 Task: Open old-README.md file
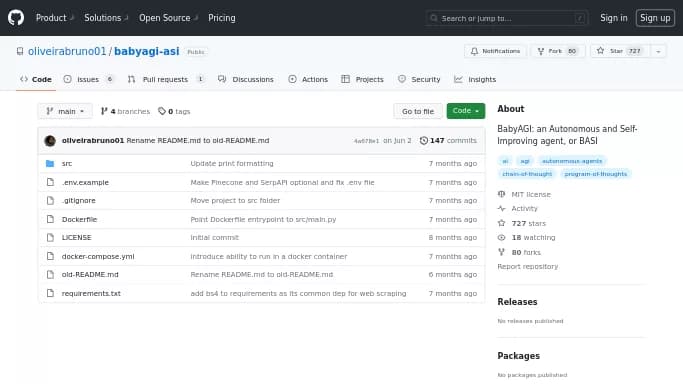(x=90, y=275)
